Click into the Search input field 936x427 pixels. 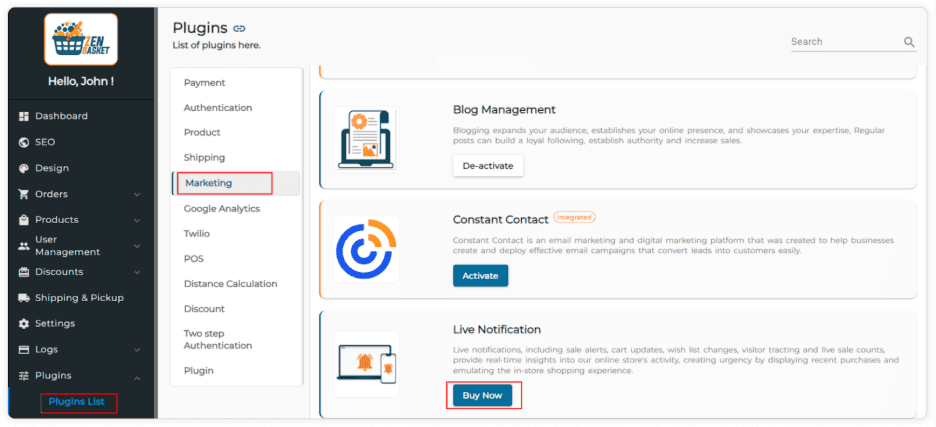pyautogui.click(x=842, y=42)
